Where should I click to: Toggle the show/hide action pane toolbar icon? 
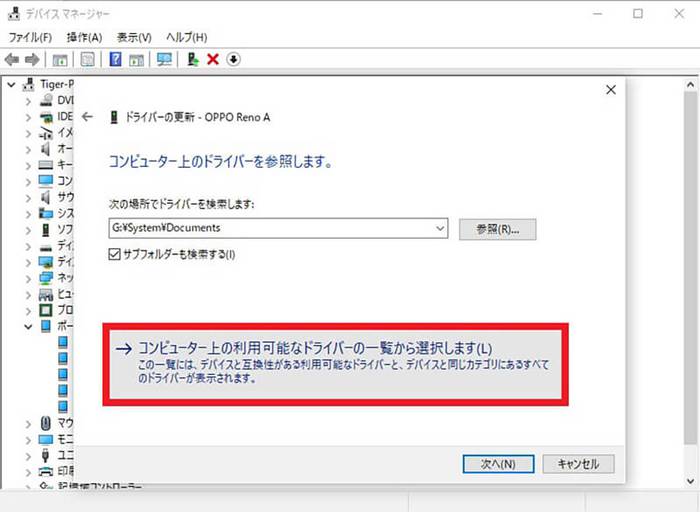136,59
